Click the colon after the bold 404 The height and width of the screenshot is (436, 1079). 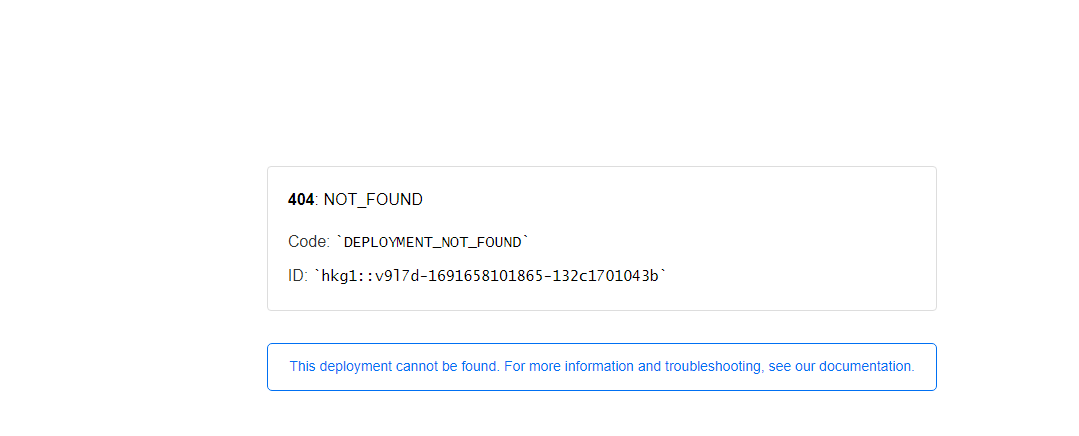(x=317, y=200)
